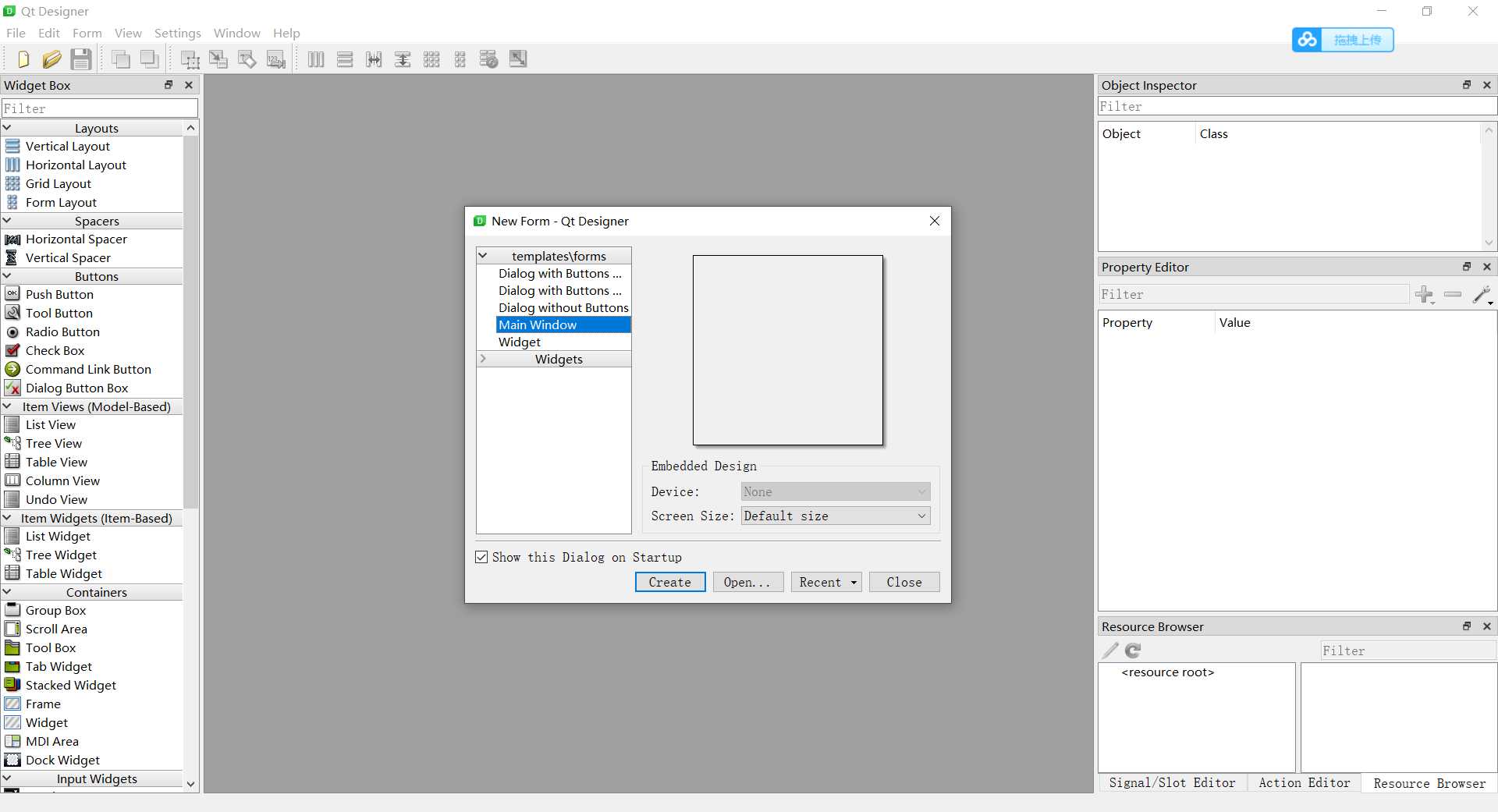Click the minus icon in Property Editor
Viewport: 1498px width, 812px height.
1453,294
